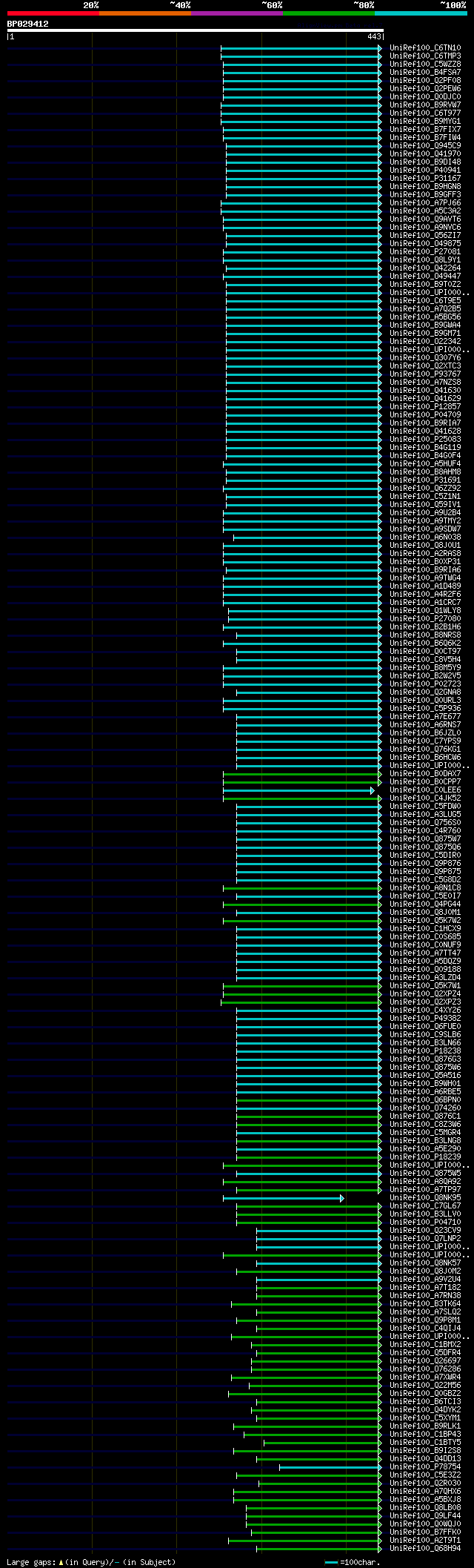Click green alignment bar for UniRef100_C4JK52

point(301,799)
